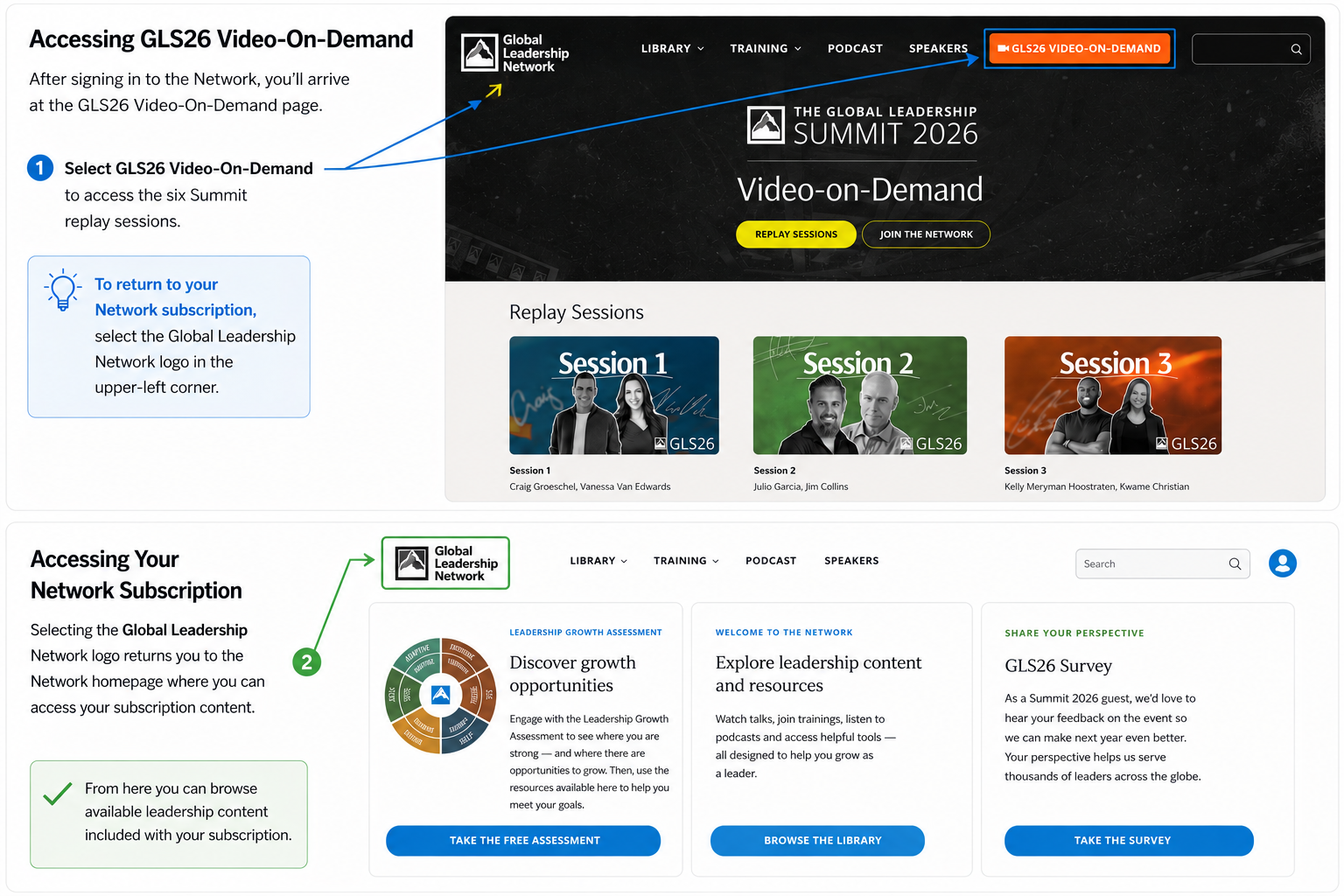
Task: Click the "Video-on-Demand" hero heading
Action: (x=860, y=189)
